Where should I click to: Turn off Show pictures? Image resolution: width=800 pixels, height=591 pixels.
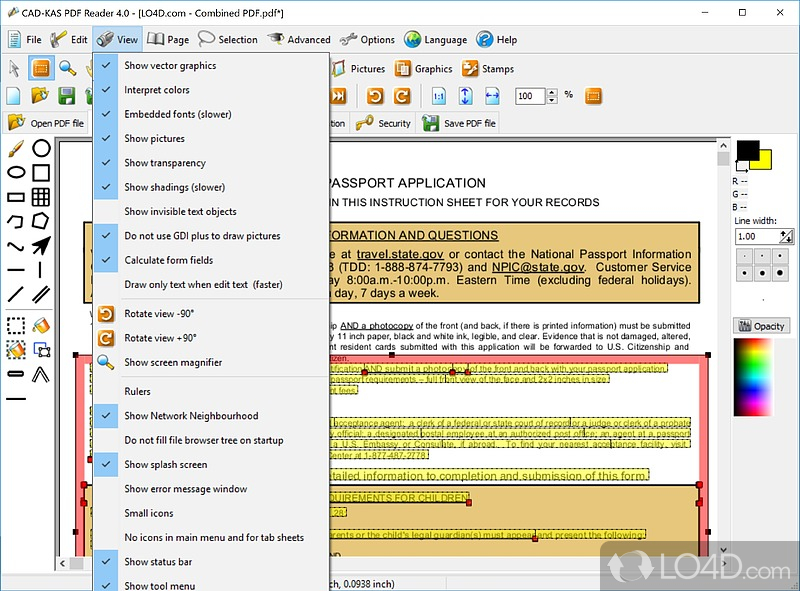click(210, 138)
